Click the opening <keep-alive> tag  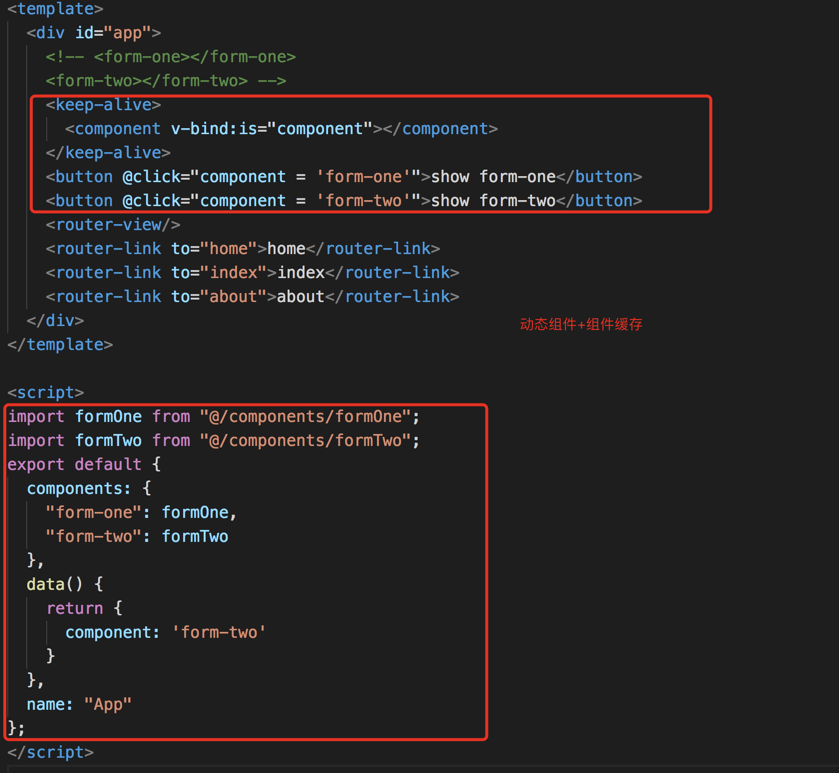click(103, 105)
